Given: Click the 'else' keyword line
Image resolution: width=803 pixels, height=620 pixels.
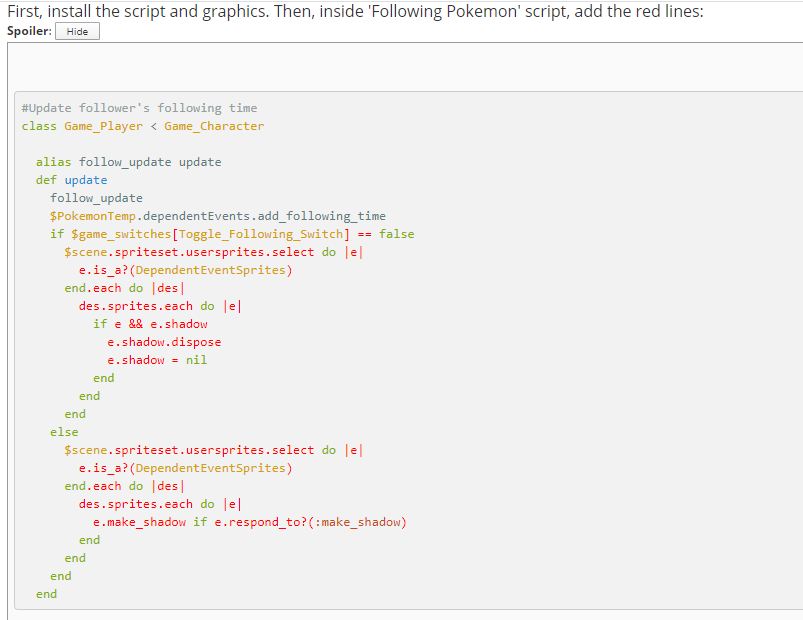Looking at the screenshot, I should [64, 432].
